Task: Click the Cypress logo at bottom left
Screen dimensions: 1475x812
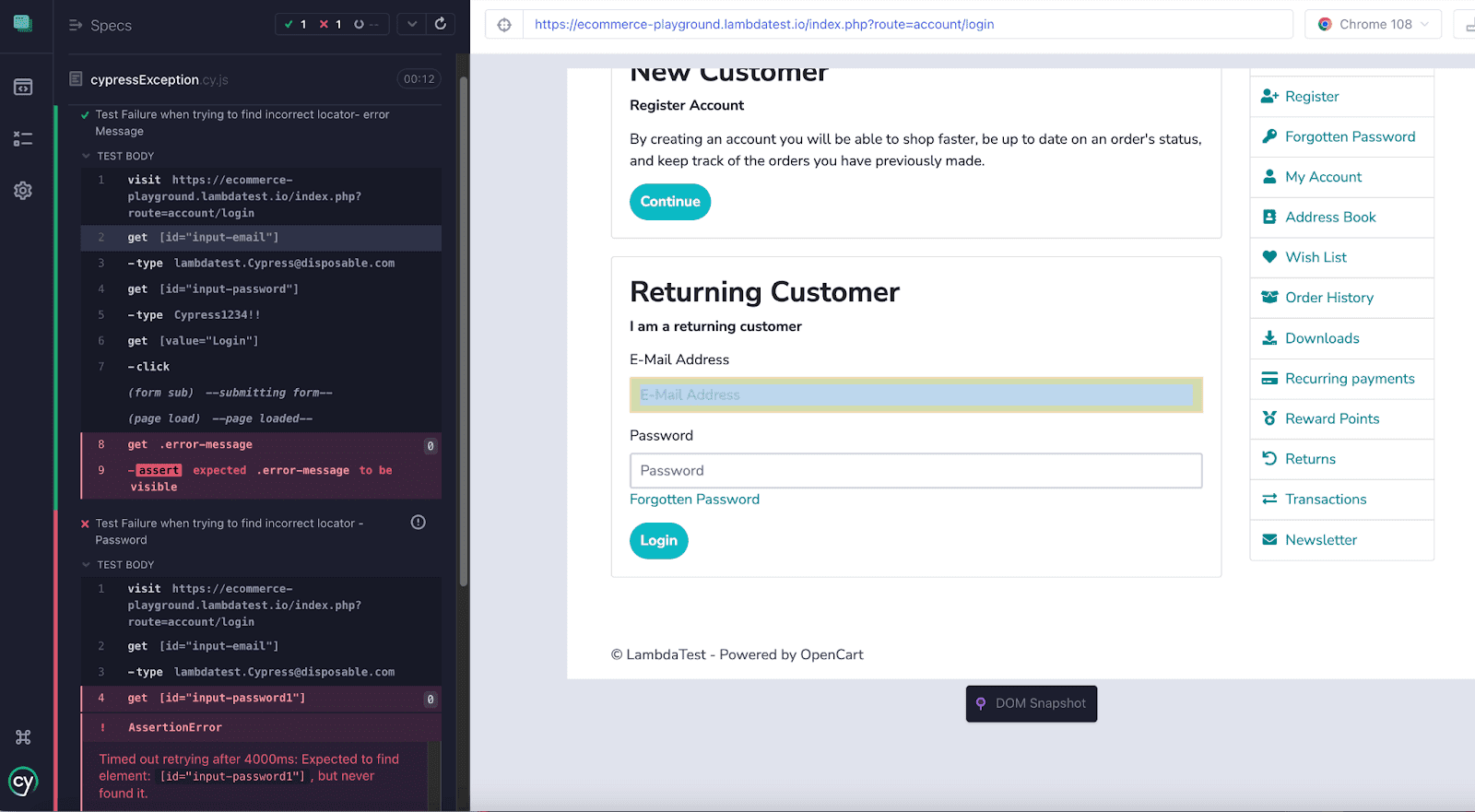Action: [23, 783]
